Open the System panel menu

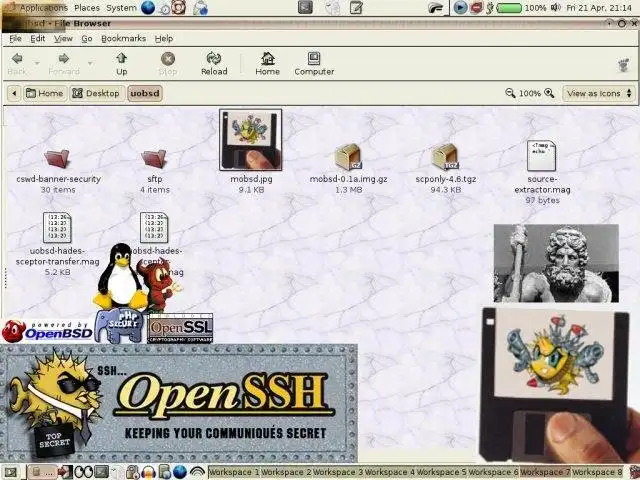tap(121, 8)
